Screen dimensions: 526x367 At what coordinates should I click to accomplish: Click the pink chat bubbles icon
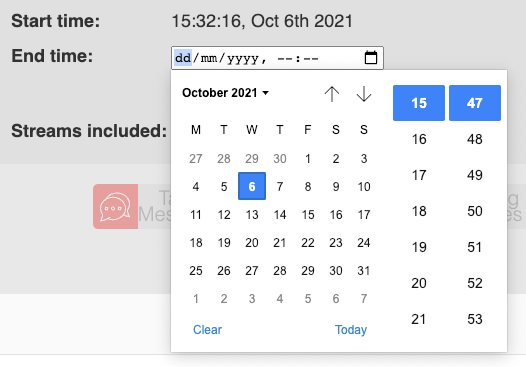tap(115, 206)
